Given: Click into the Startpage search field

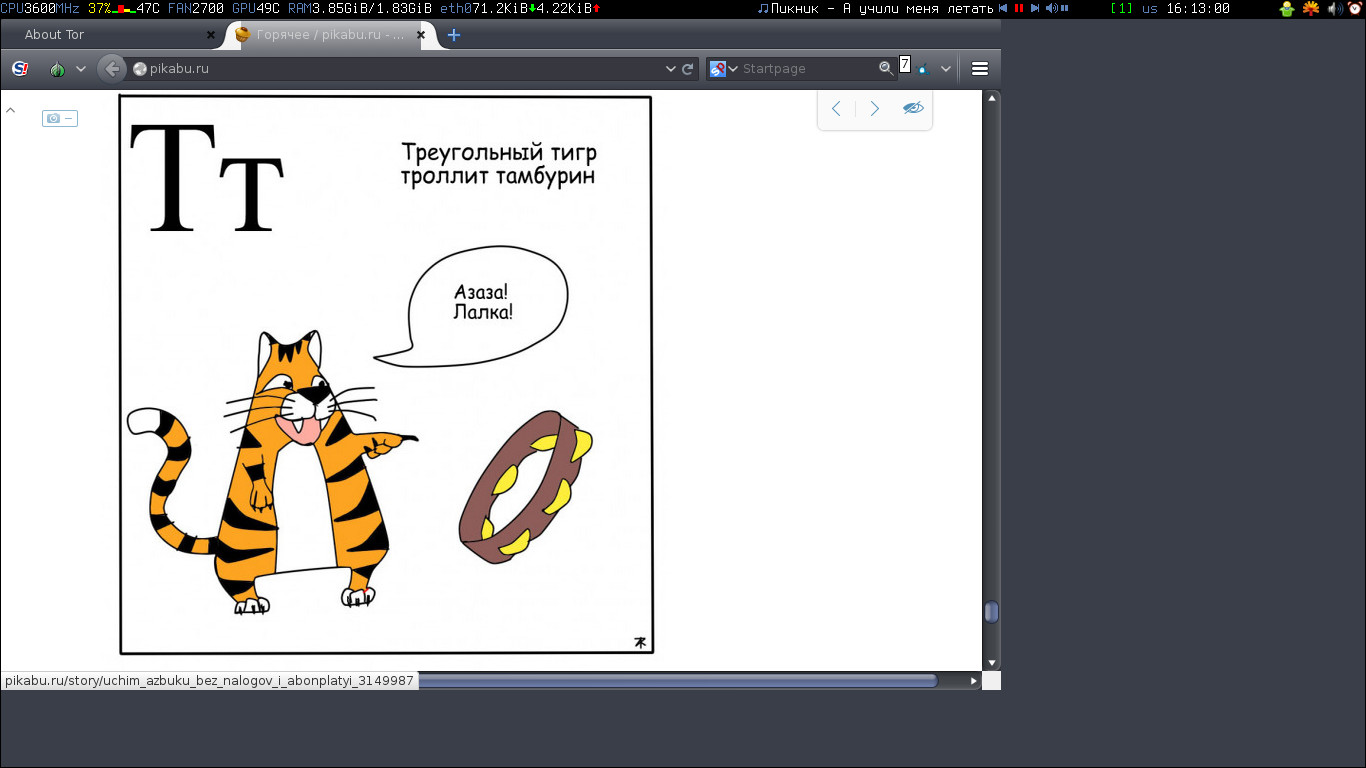Looking at the screenshot, I should (x=808, y=69).
